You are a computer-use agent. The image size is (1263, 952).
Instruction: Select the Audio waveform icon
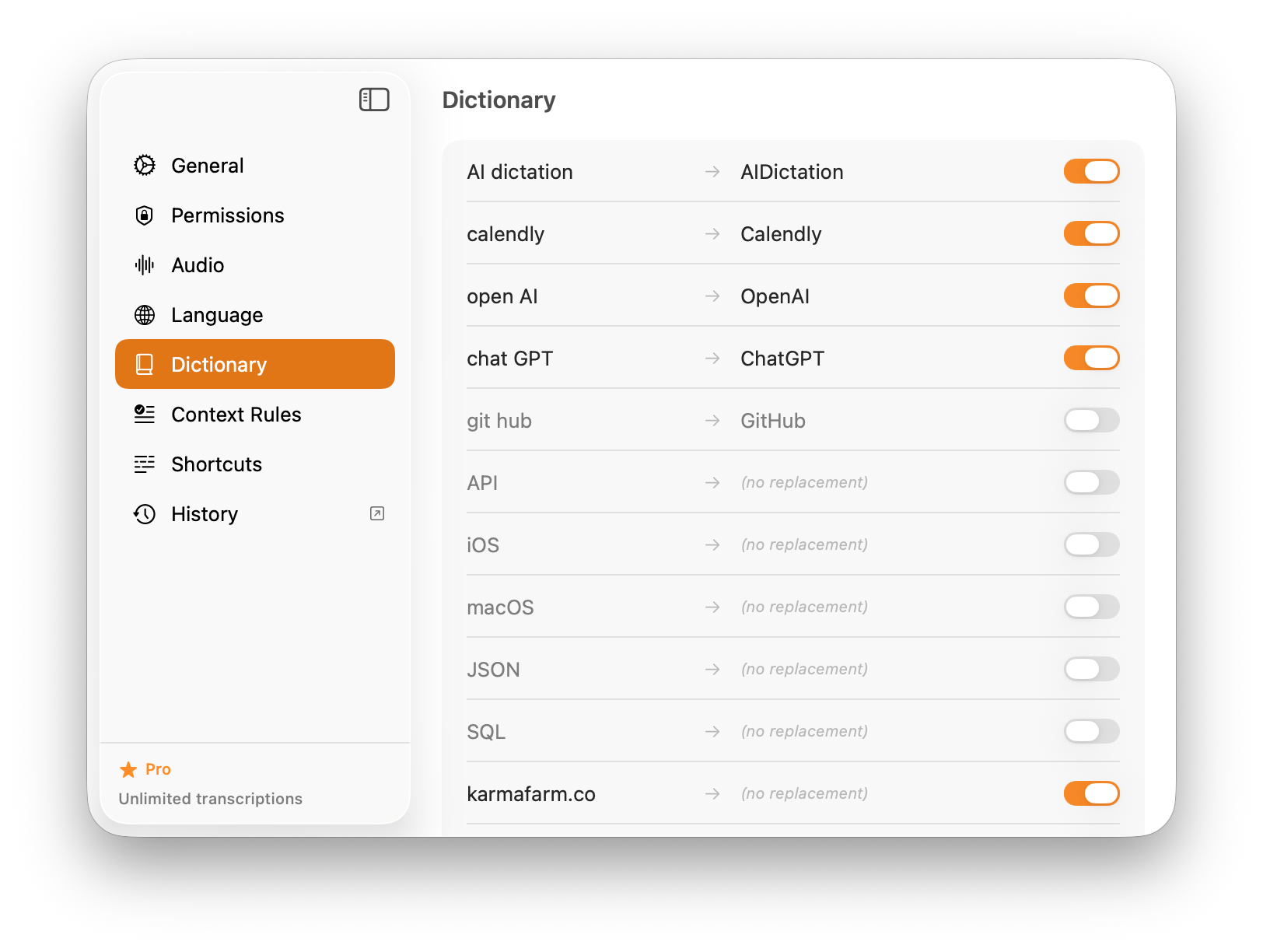145,265
